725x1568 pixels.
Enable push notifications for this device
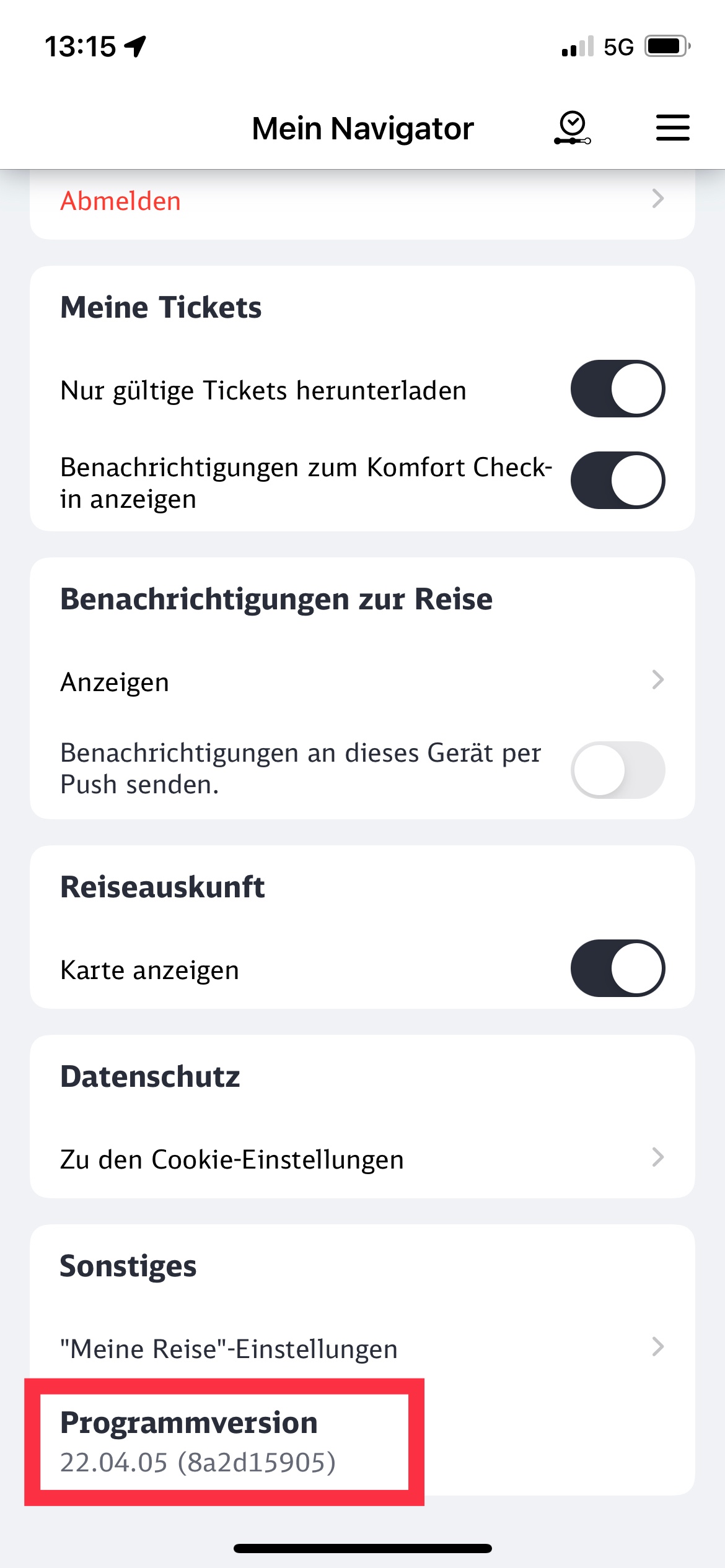click(617, 770)
